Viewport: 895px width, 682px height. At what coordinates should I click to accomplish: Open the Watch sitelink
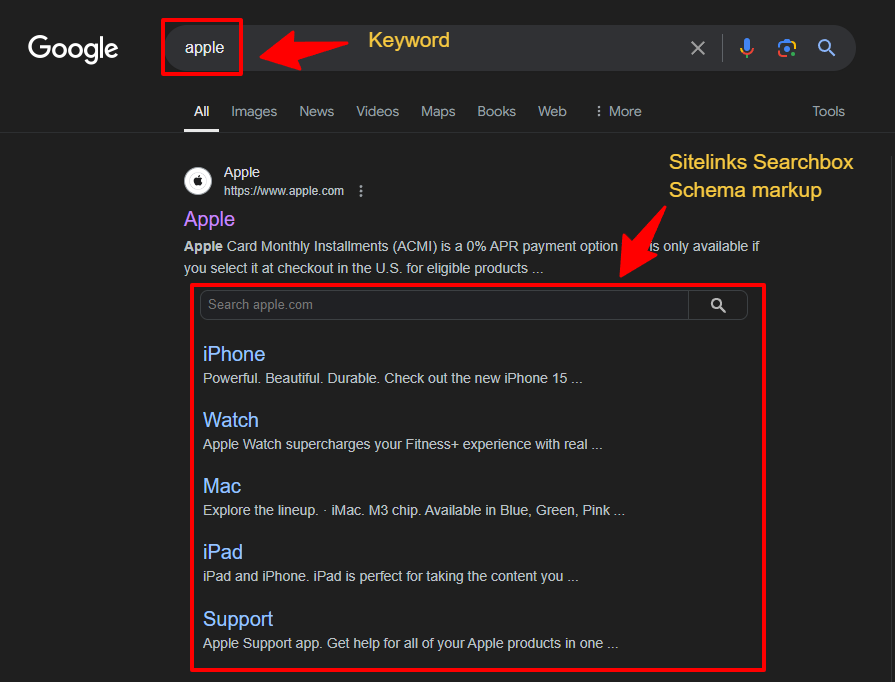[x=231, y=420]
